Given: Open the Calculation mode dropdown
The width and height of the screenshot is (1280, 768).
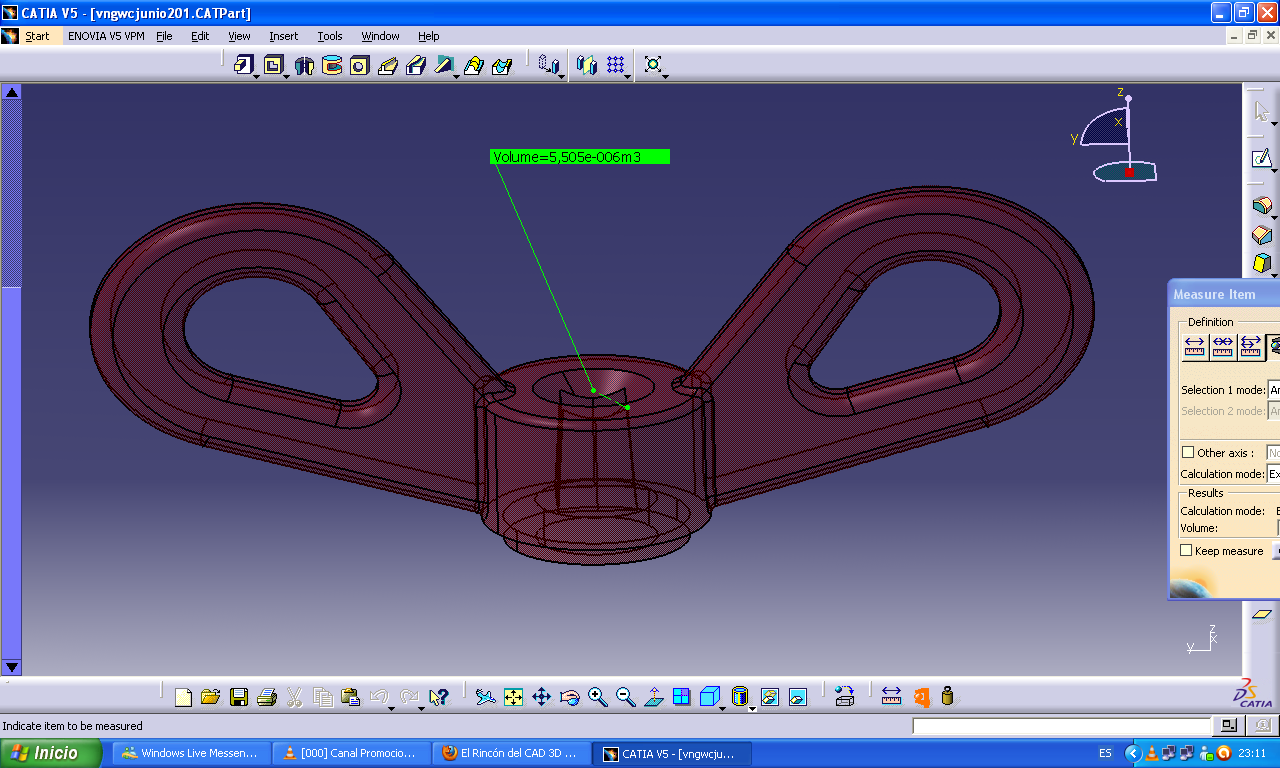Looking at the screenshot, I should point(1274,474).
